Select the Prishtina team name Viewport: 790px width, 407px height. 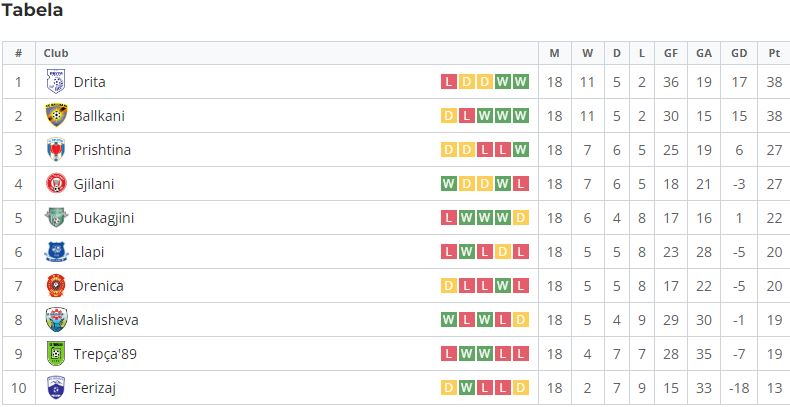click(102, 150)
